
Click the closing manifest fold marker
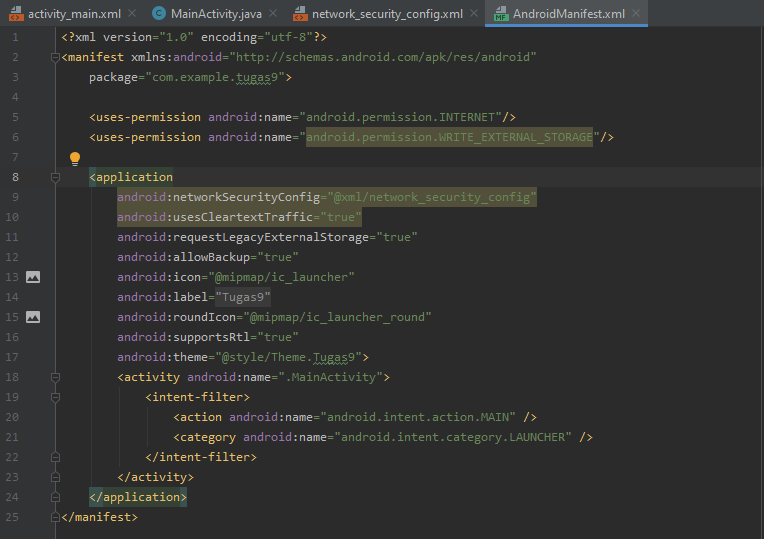coord(55,517)
